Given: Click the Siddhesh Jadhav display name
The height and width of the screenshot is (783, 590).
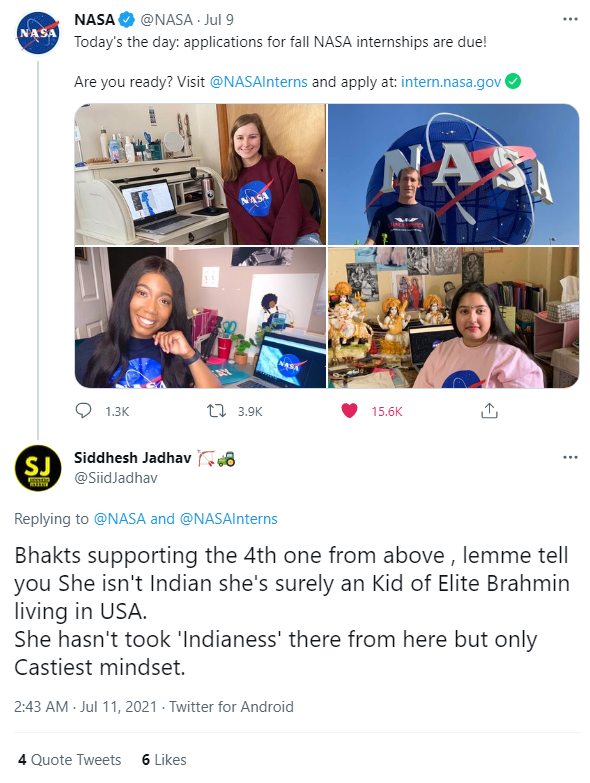Looking at the screenshot, I should (x=133, y=457).
